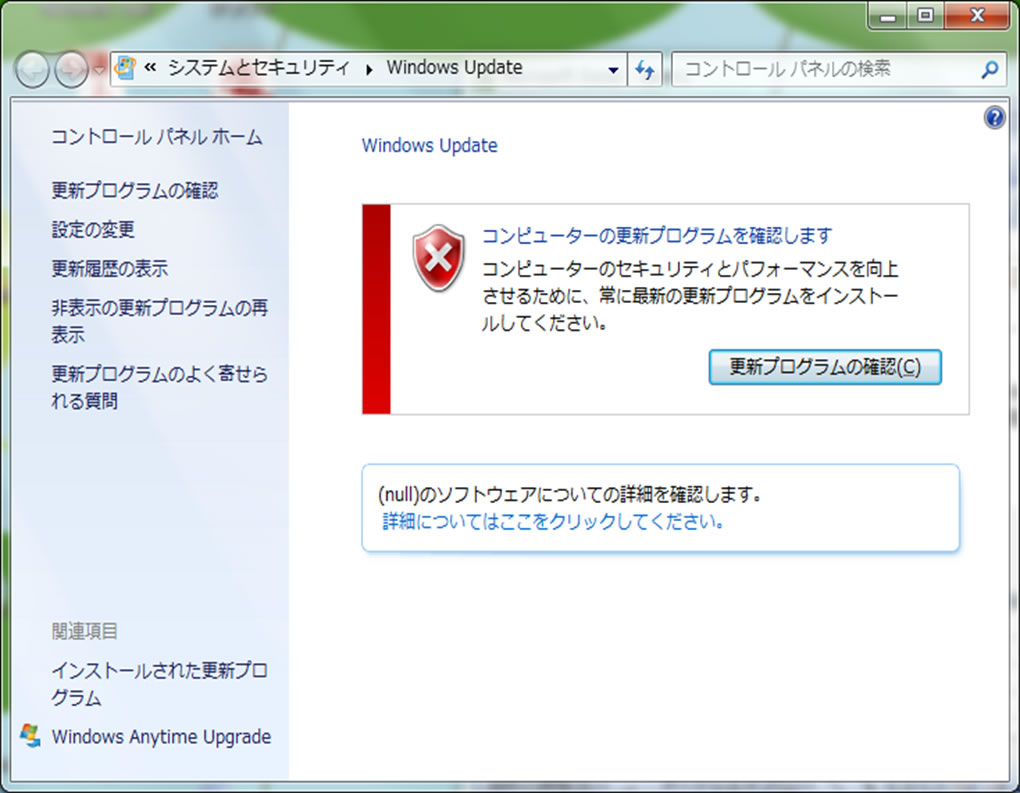The height and width of the screenshot is (793, 1020).
Task: Click the back navigation arrow
Action: pyautogui.click(x=32, y=69)
